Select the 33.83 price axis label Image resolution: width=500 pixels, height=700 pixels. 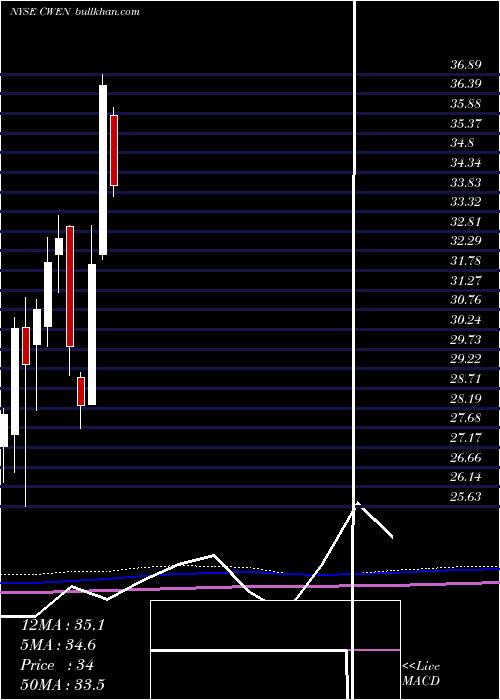point(466,183)
